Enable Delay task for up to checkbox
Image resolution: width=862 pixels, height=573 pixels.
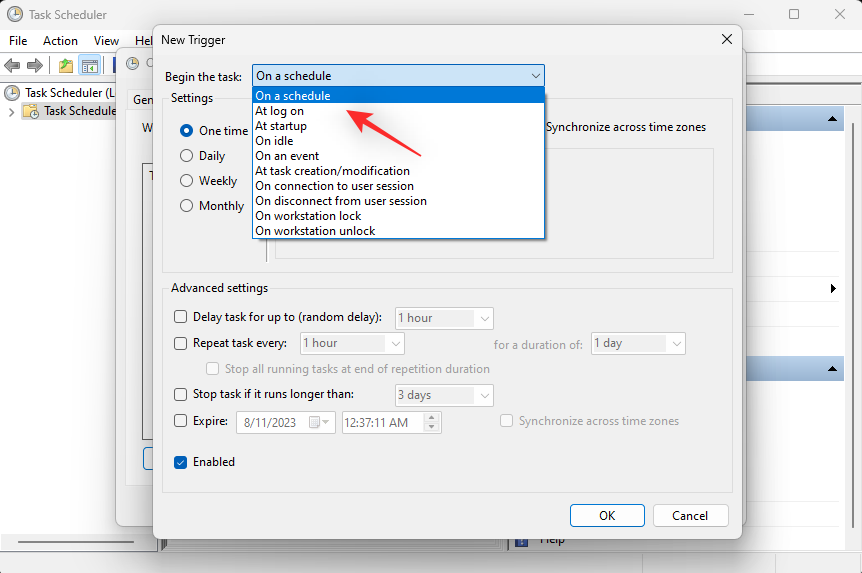coord(180,317)
